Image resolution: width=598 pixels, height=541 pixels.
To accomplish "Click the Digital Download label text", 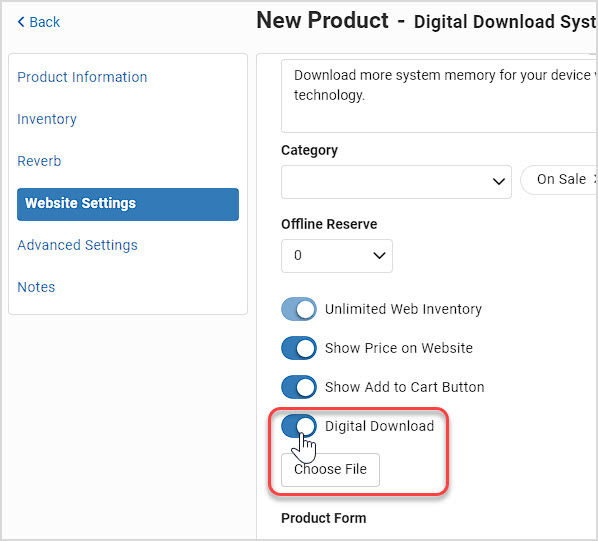I will pos(379,426).
